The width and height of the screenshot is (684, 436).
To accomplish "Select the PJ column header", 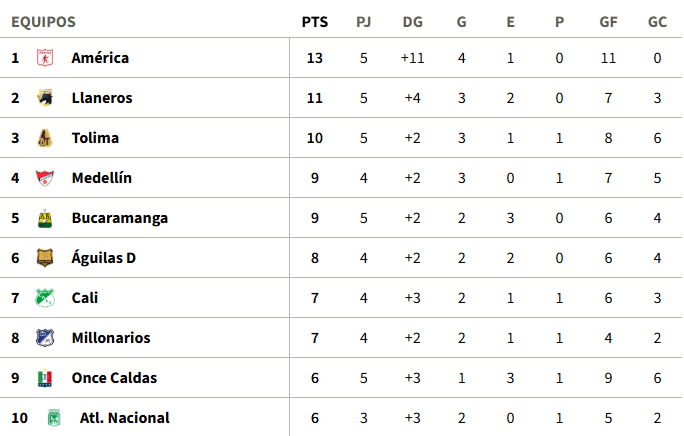I will pos(363,22).
